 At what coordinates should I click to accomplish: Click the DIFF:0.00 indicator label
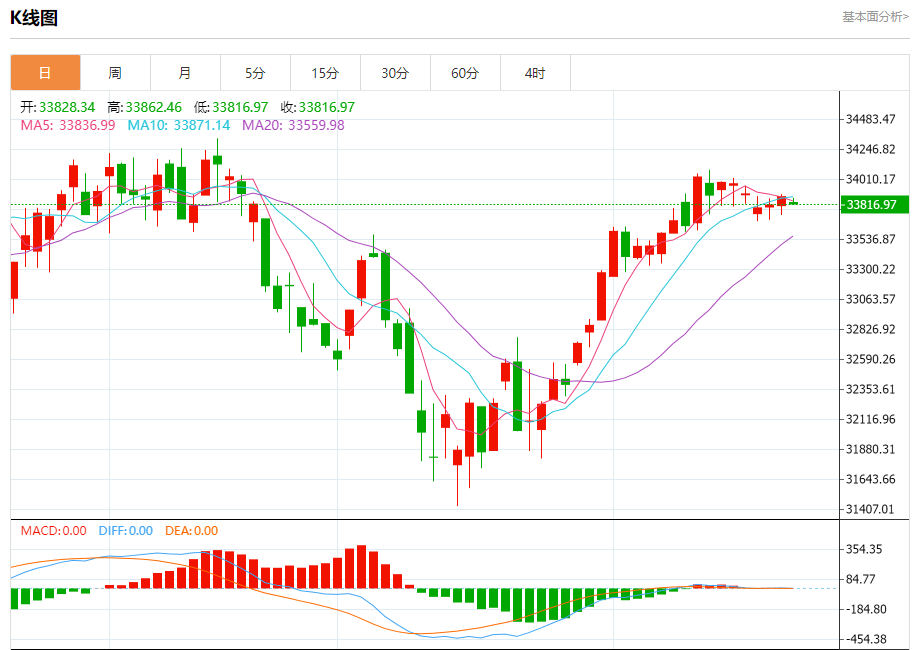[125, 530]
